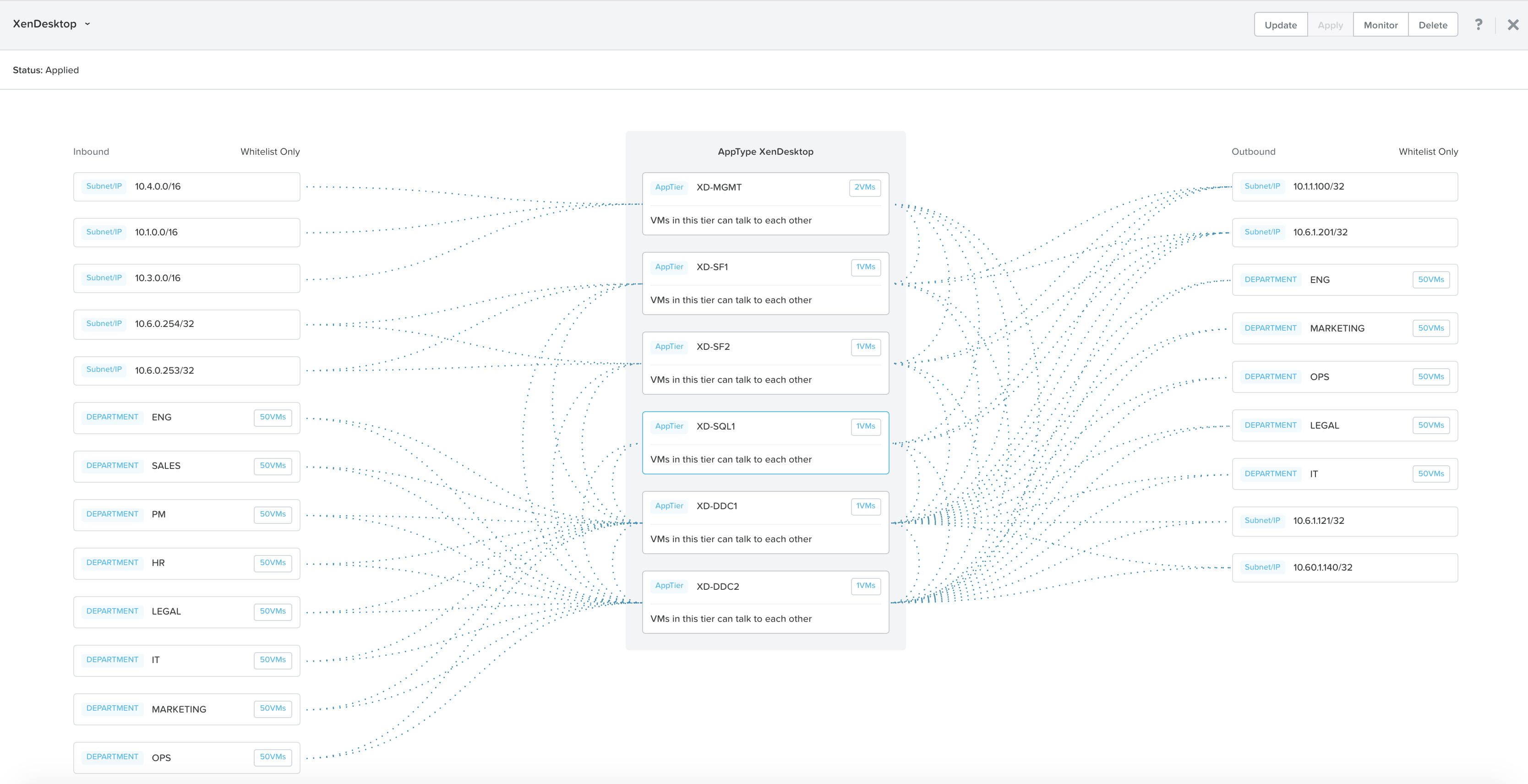Open the XenDesktop policy dropdown
This screenshot has width=1528, height=784.
click(87, 24)
